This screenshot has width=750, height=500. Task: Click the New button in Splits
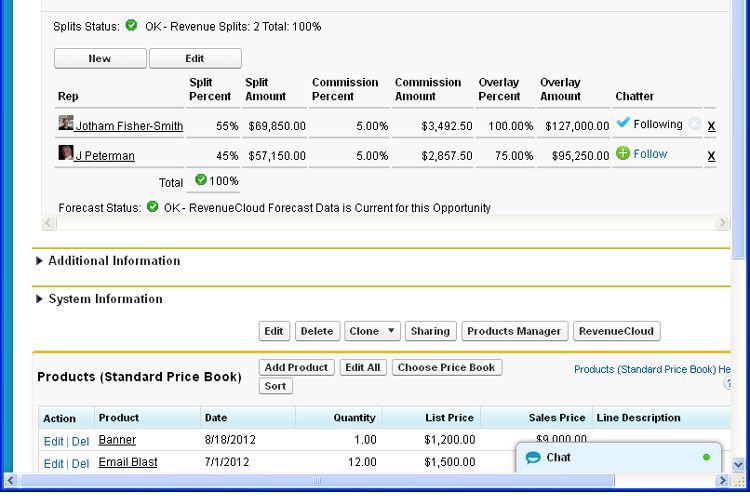[x=100, y=59]
